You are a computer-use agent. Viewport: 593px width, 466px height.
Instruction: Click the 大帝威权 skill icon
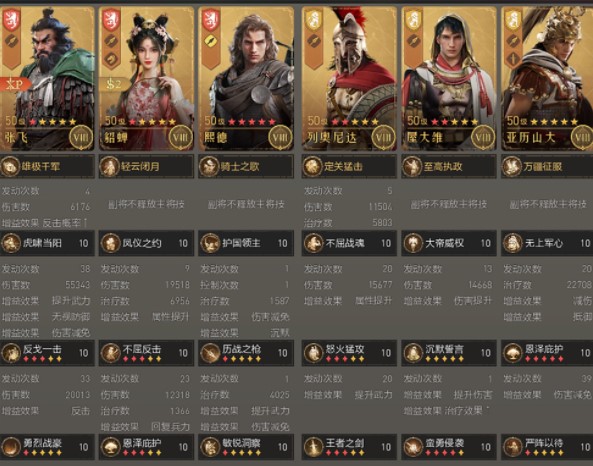pyautogui.click(x=413, y=243)
